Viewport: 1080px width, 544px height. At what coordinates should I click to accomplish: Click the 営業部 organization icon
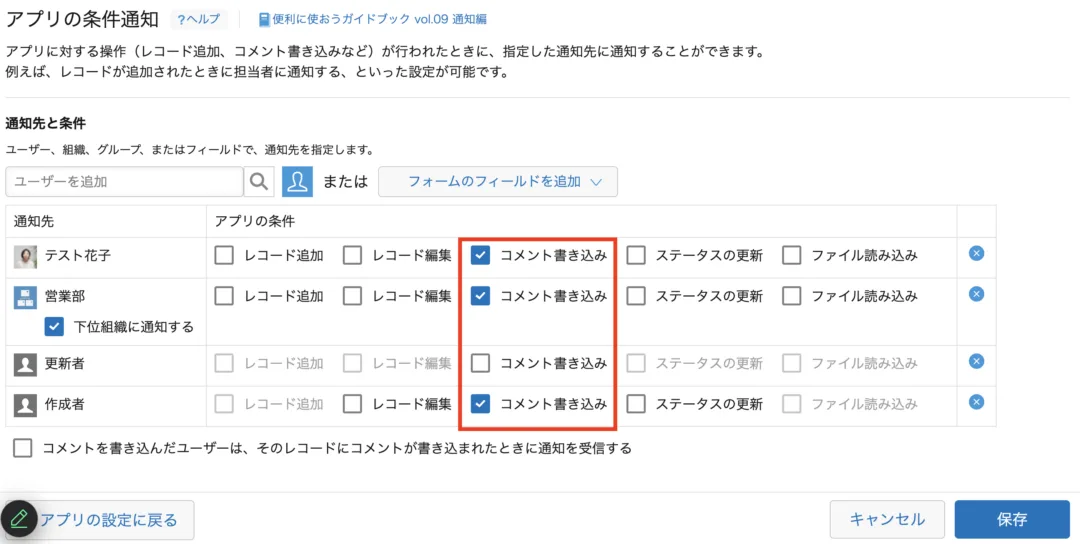(25, 297)
